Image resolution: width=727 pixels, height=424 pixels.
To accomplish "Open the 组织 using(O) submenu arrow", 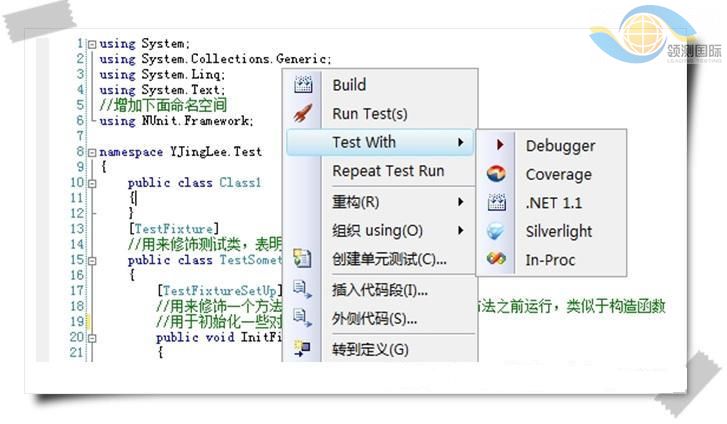I will point(461,231).
